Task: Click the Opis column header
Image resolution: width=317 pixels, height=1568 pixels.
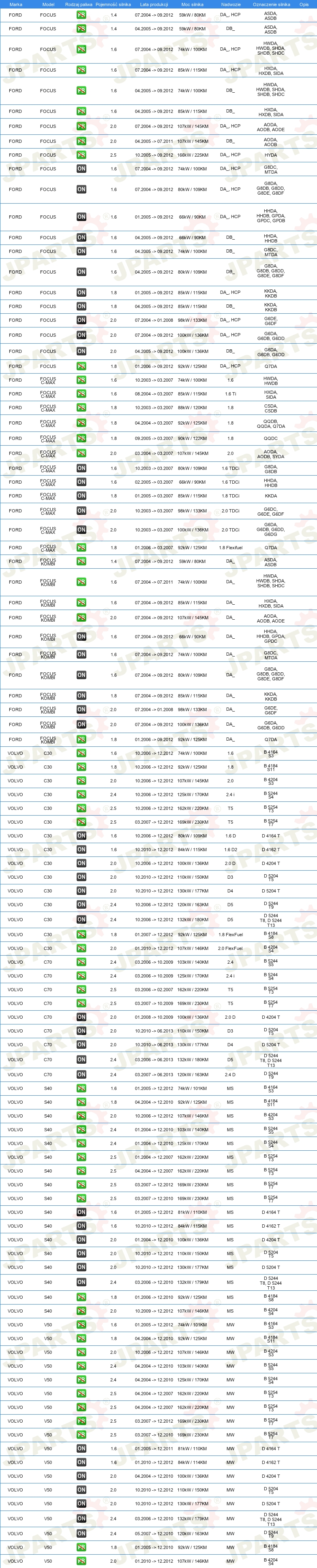Action: click(304, 4)
